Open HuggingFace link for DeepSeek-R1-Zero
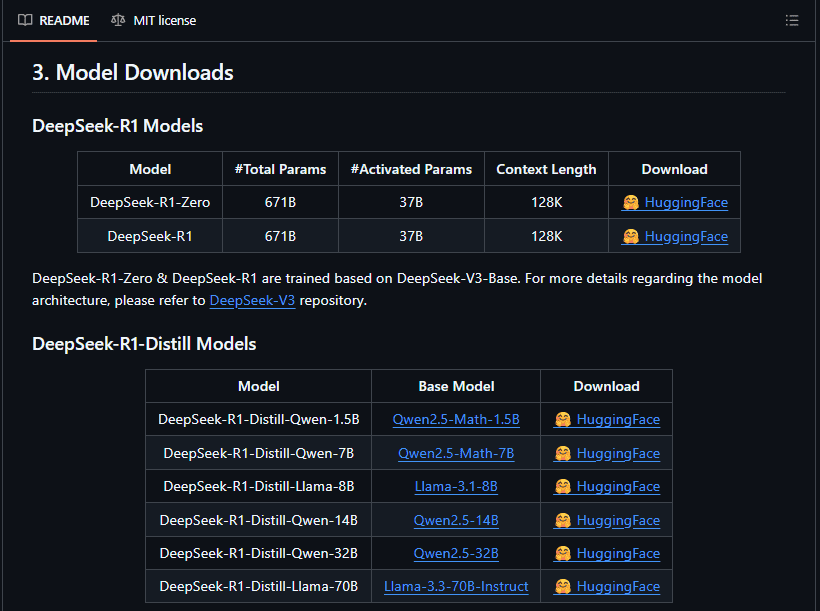 coord(675,202)
